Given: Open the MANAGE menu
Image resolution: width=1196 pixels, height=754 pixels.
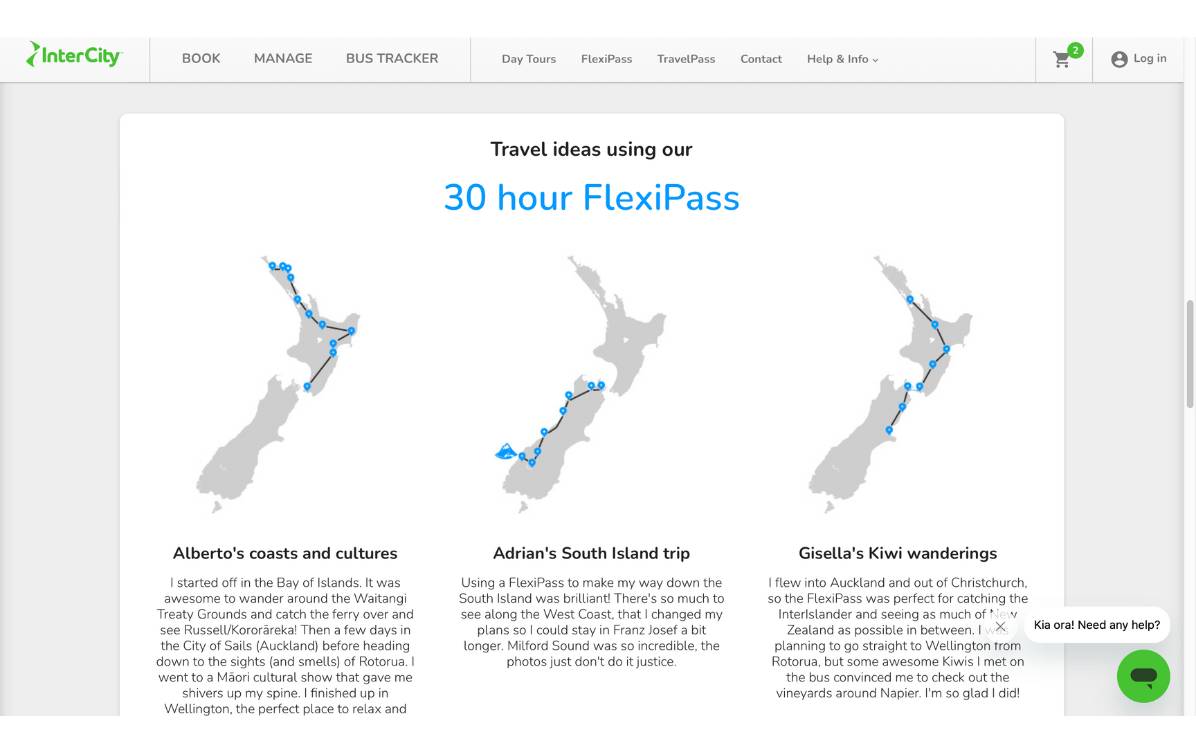Looking at the screenshot, I should 283,59.
